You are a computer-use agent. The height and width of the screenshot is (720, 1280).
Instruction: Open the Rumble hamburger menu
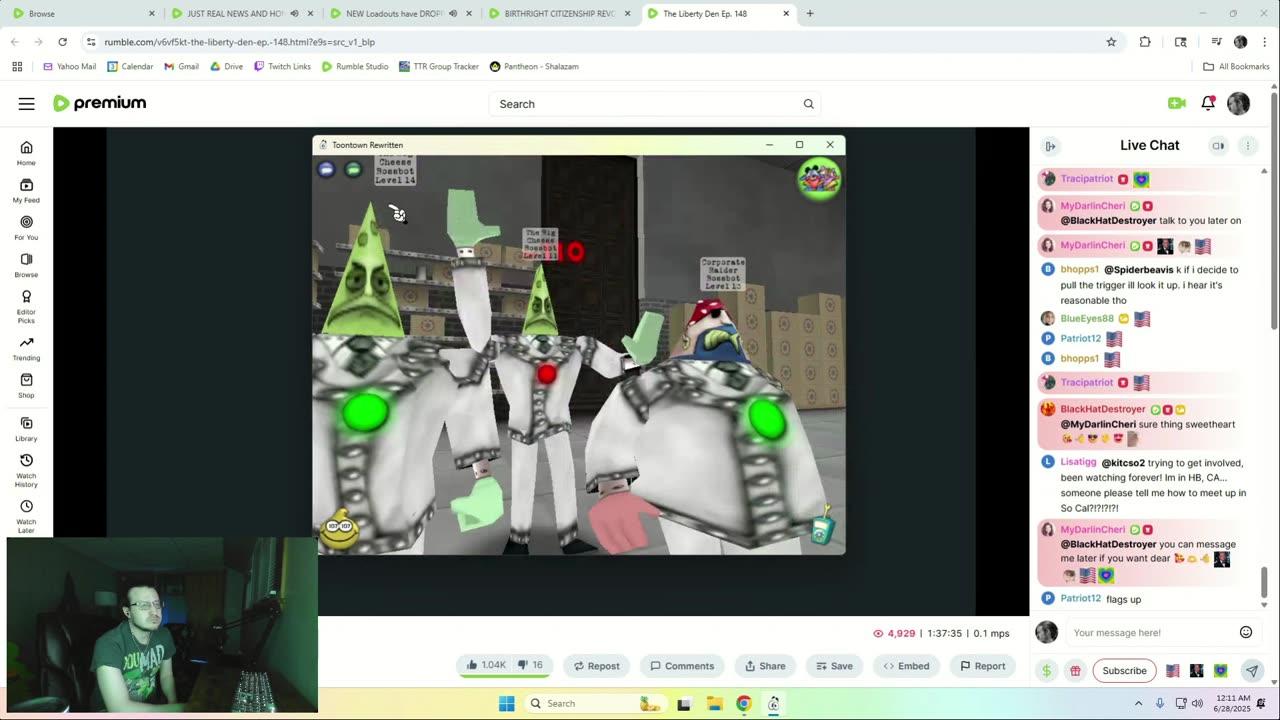click(x=27, y=104)
